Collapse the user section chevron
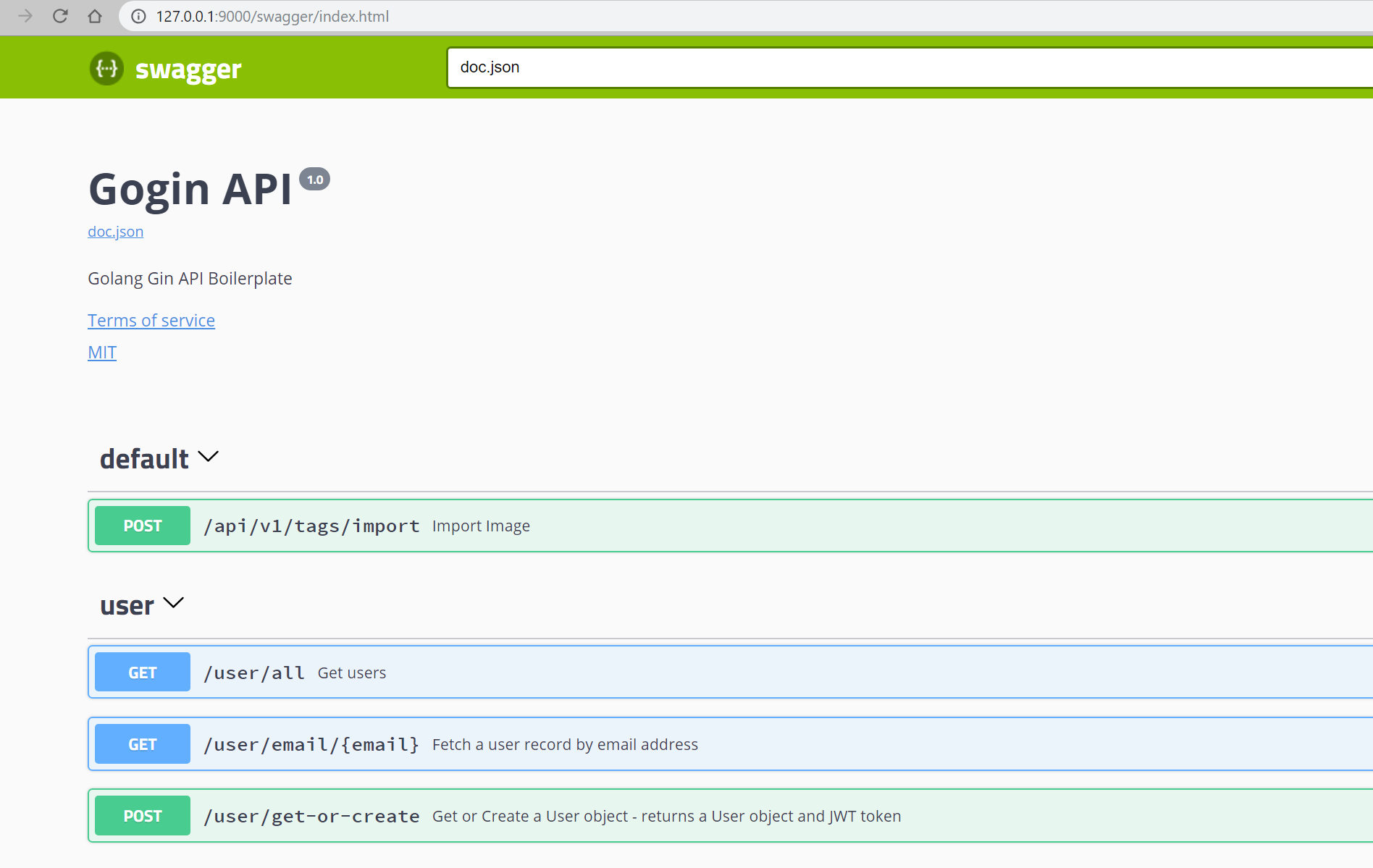 [x=174, y=602]
